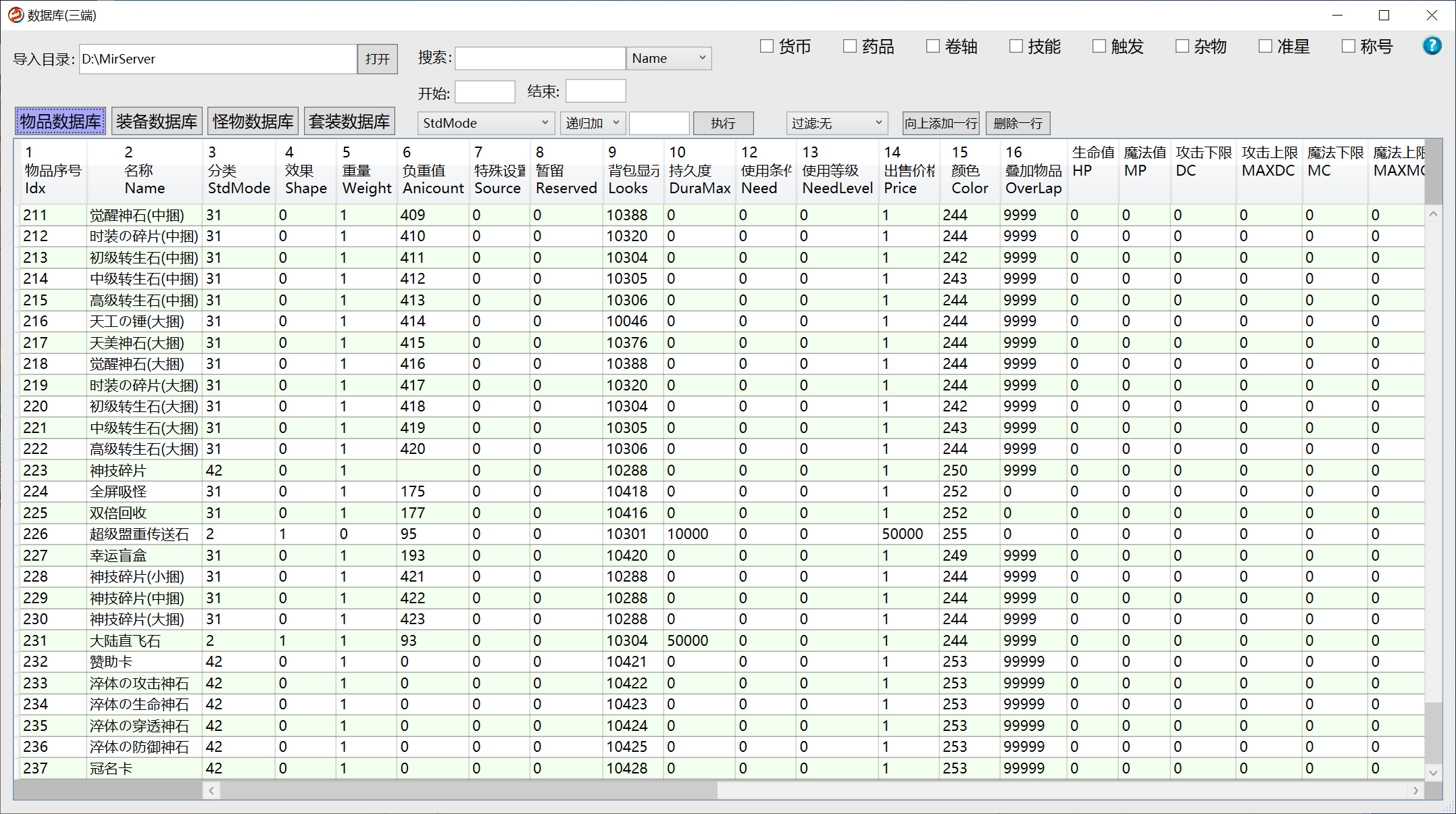
Task: Click the horizontal scrollbar left arrow
Action: [211, 790]
